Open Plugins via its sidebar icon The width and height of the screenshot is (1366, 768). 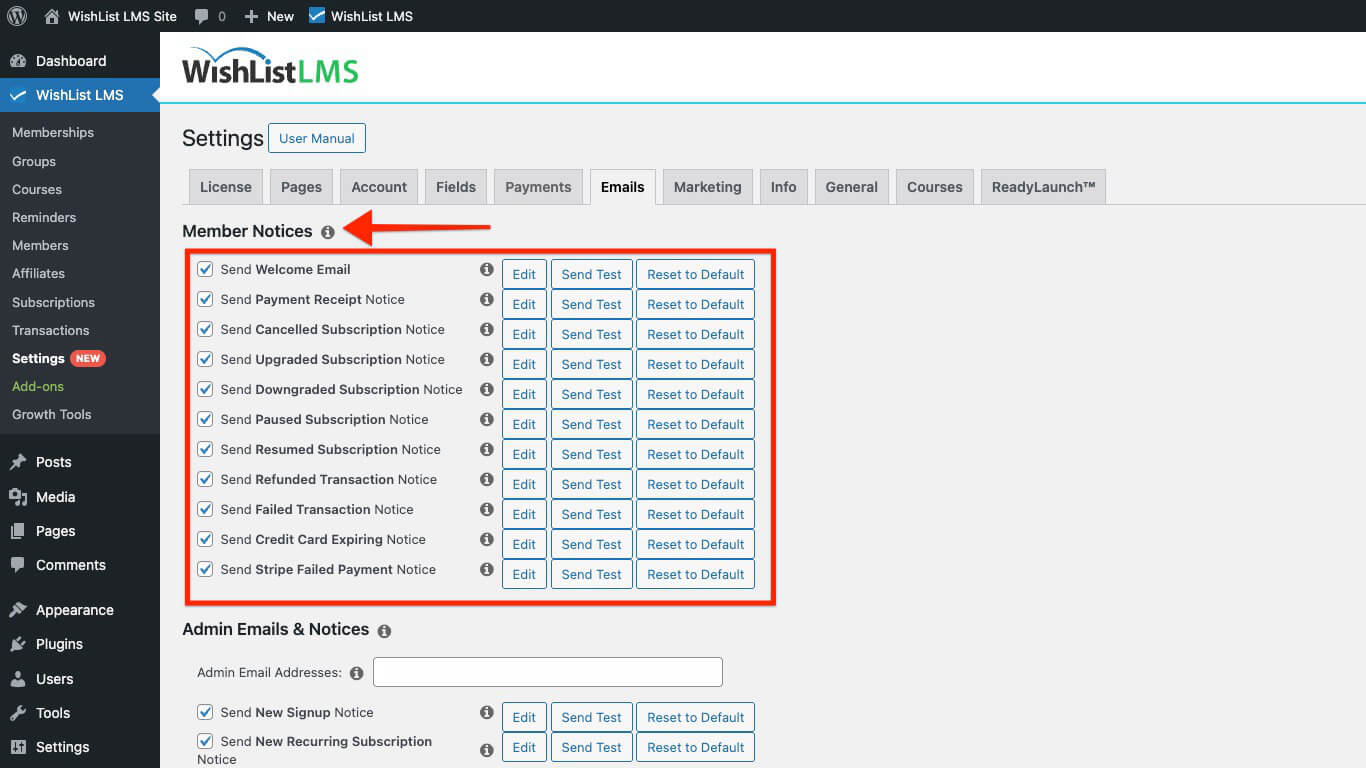click(x=20, y=644)
